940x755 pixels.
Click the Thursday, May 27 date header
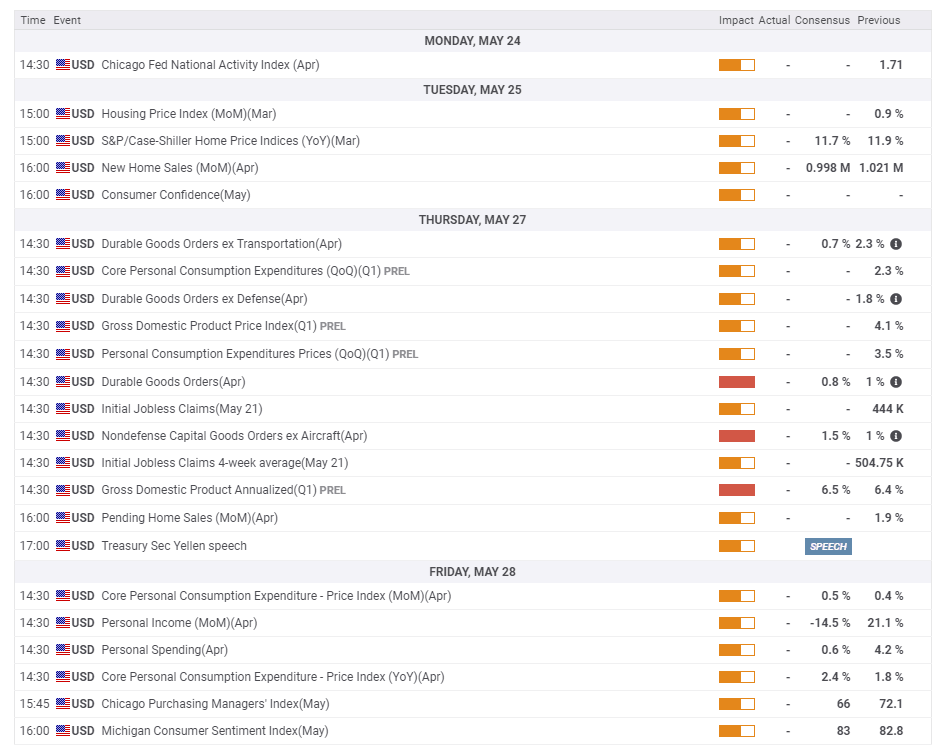click(472, 220)
